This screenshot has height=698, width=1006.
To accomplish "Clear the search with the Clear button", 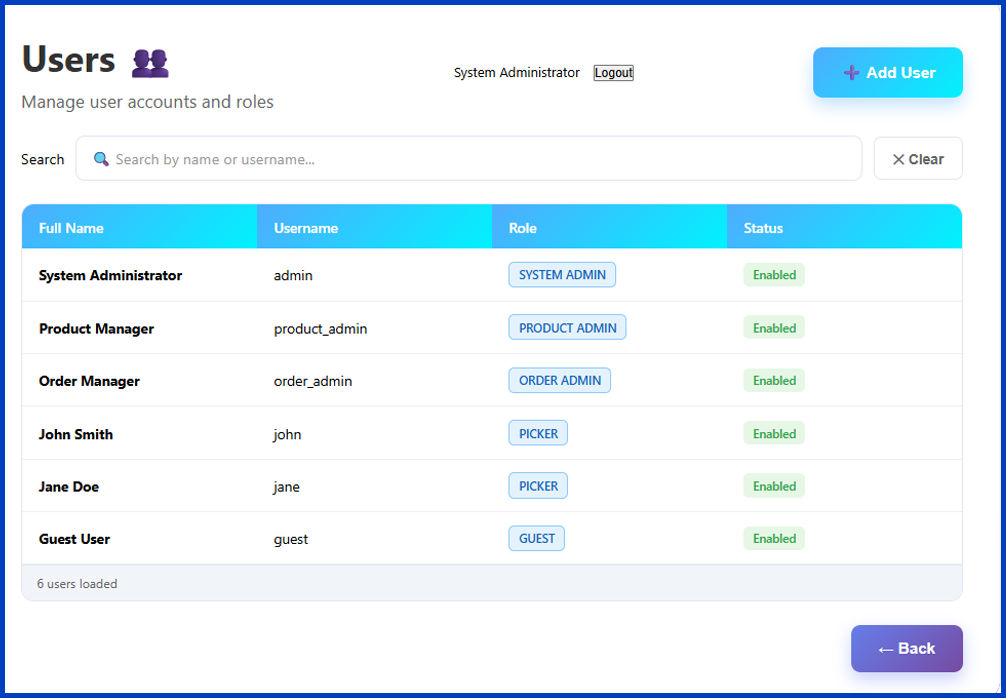I will (917, 158).
